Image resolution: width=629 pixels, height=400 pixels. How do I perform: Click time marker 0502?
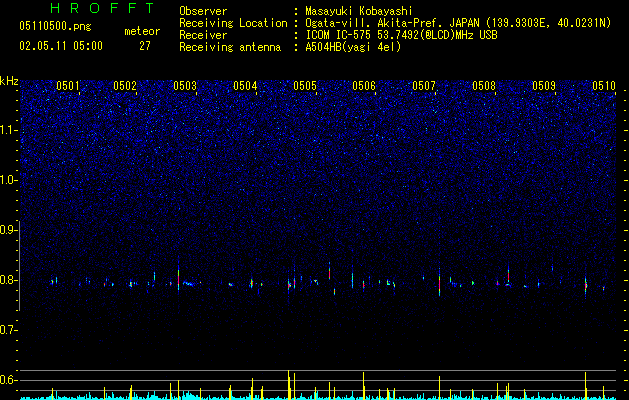click(x=125, y=86)
